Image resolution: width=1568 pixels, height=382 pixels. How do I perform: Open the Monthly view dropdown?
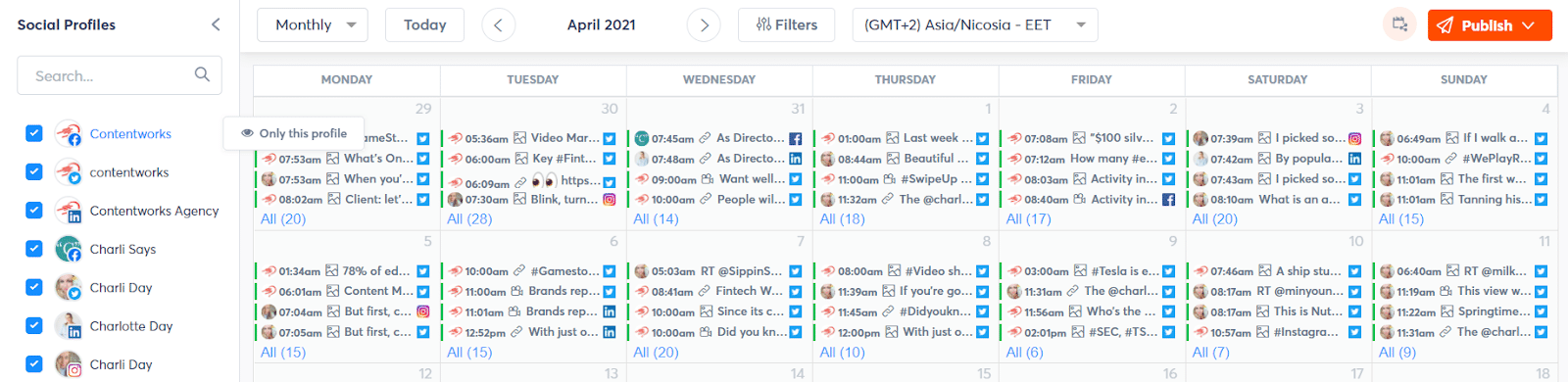pyautogui.click(x=313, y=25)
